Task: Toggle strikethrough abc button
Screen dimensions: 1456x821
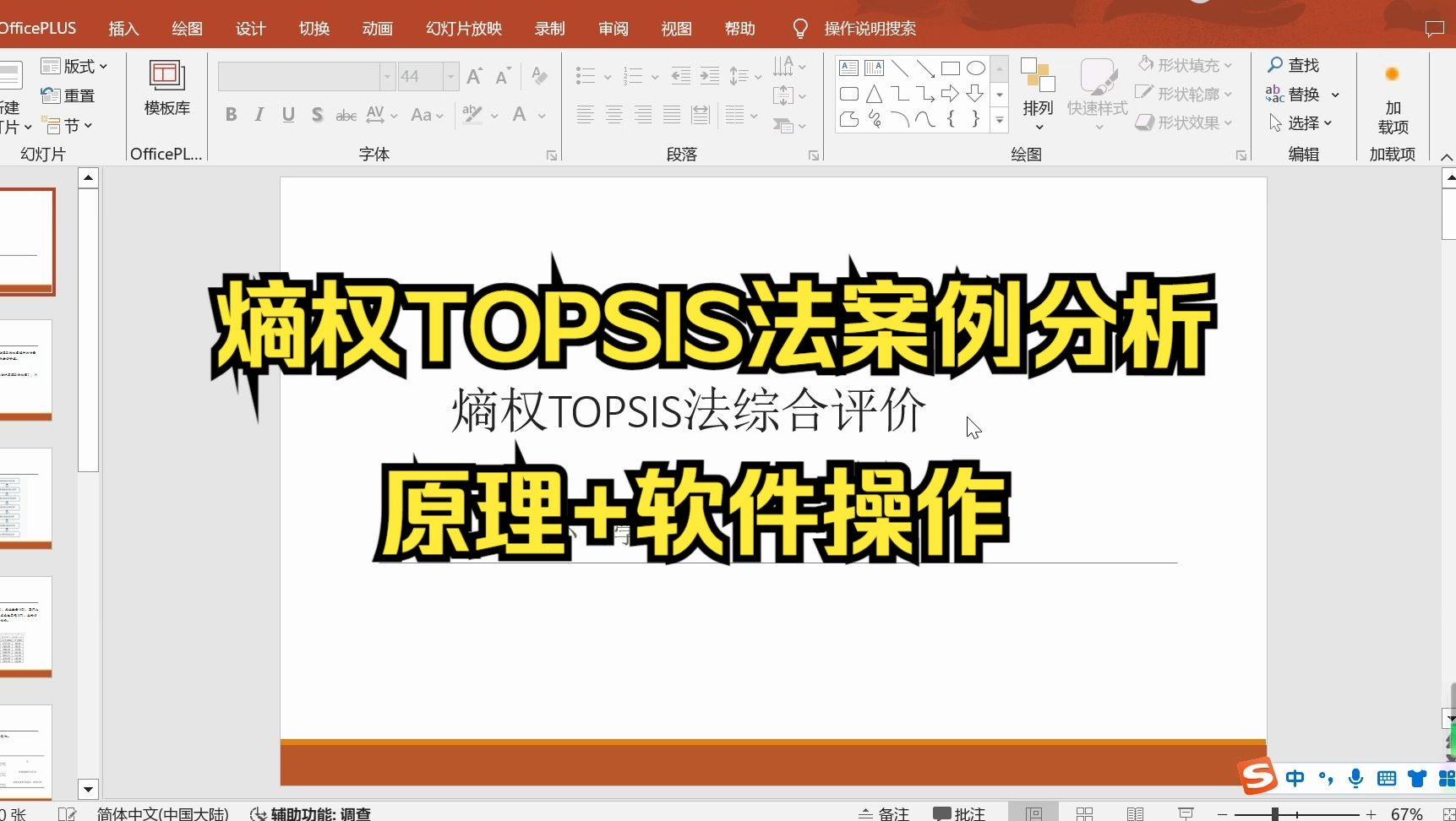Action: [346, 115]
